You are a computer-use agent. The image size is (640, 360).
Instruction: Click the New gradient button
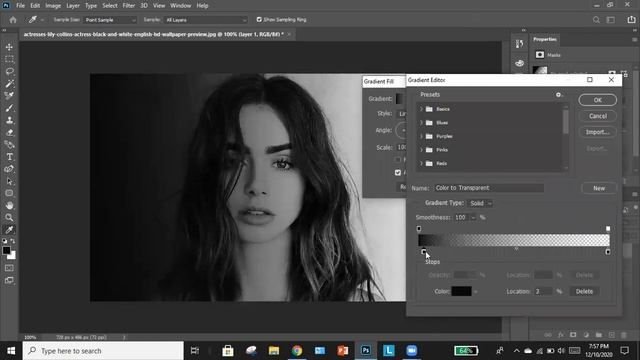coord(599,188)
